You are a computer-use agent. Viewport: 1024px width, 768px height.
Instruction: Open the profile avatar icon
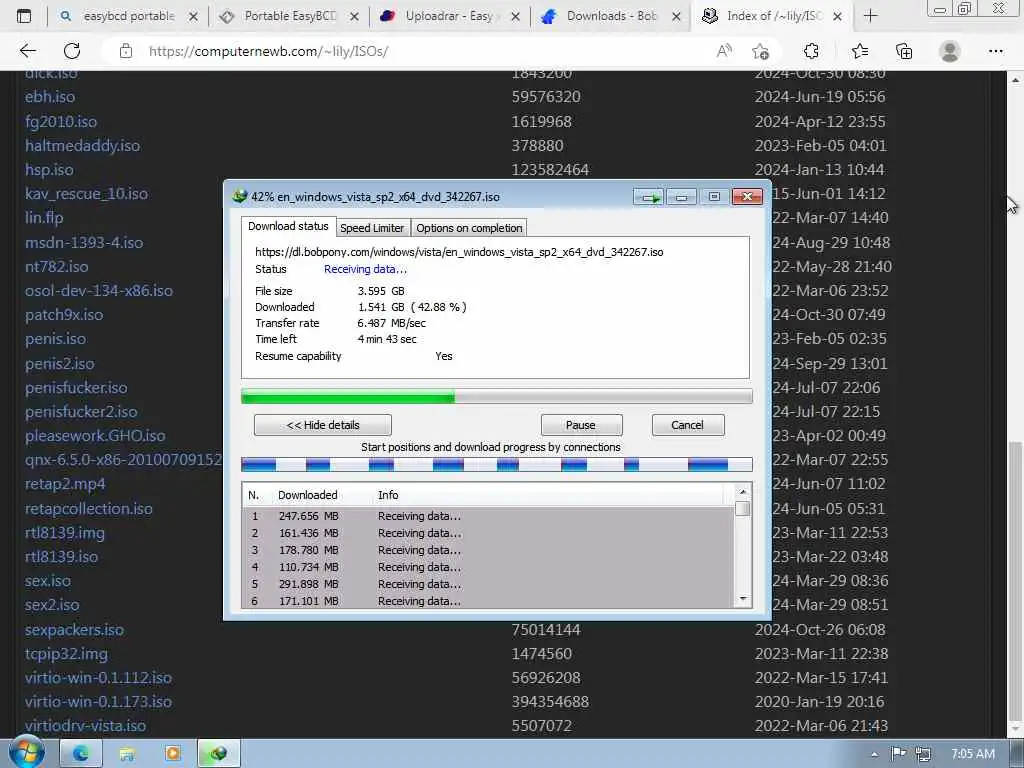[950, 51]
